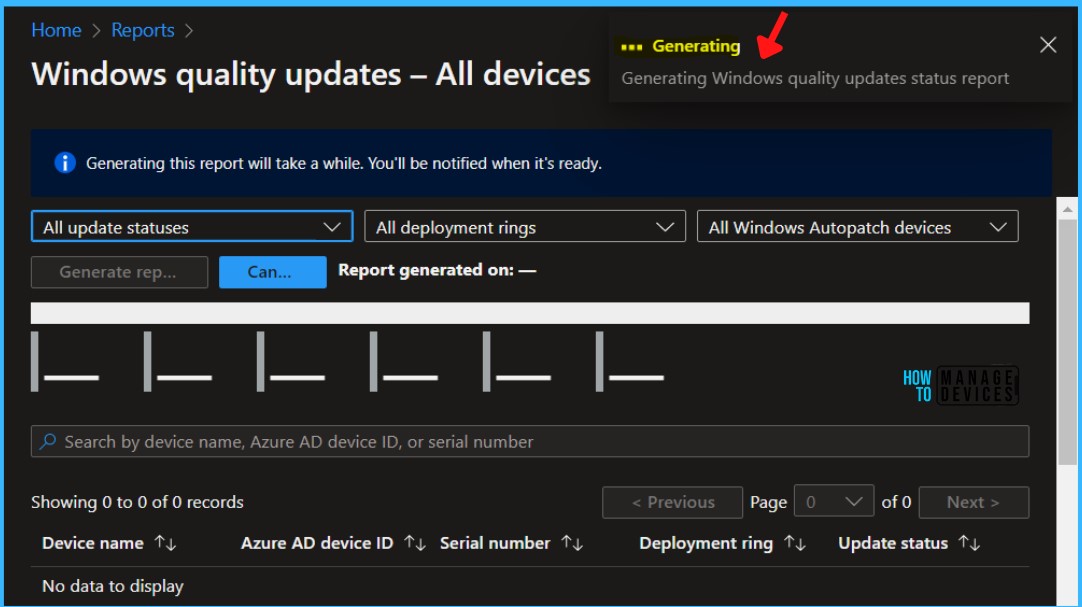The image size is (1082, 607).
Task: Sort by Serial number arrows
Action: click(x=572, y=544)
